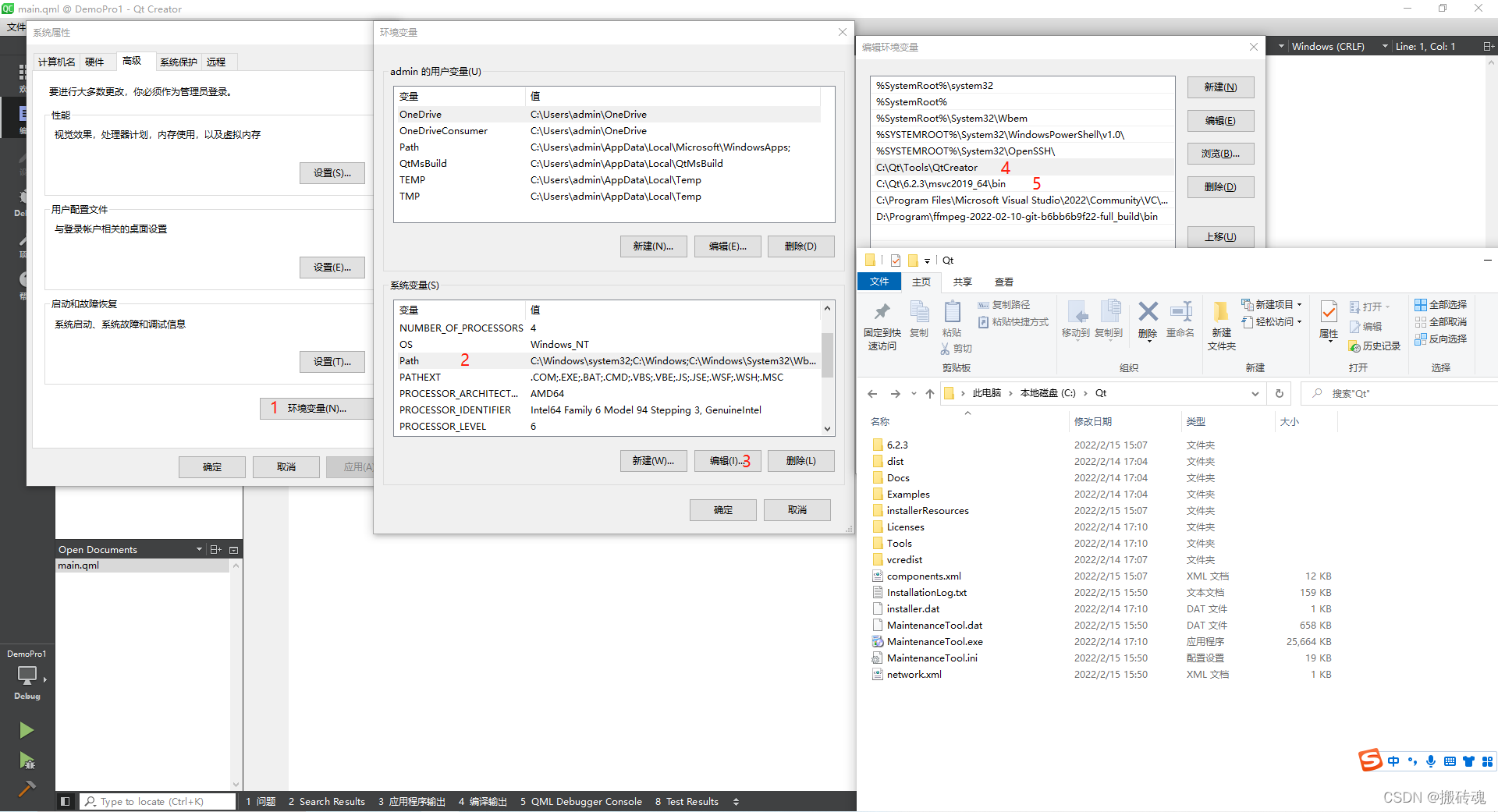The width and height of the screenshot is (1498, 812).
Task: Open New item dropdown in Explorer
Action: point(1272,305)
